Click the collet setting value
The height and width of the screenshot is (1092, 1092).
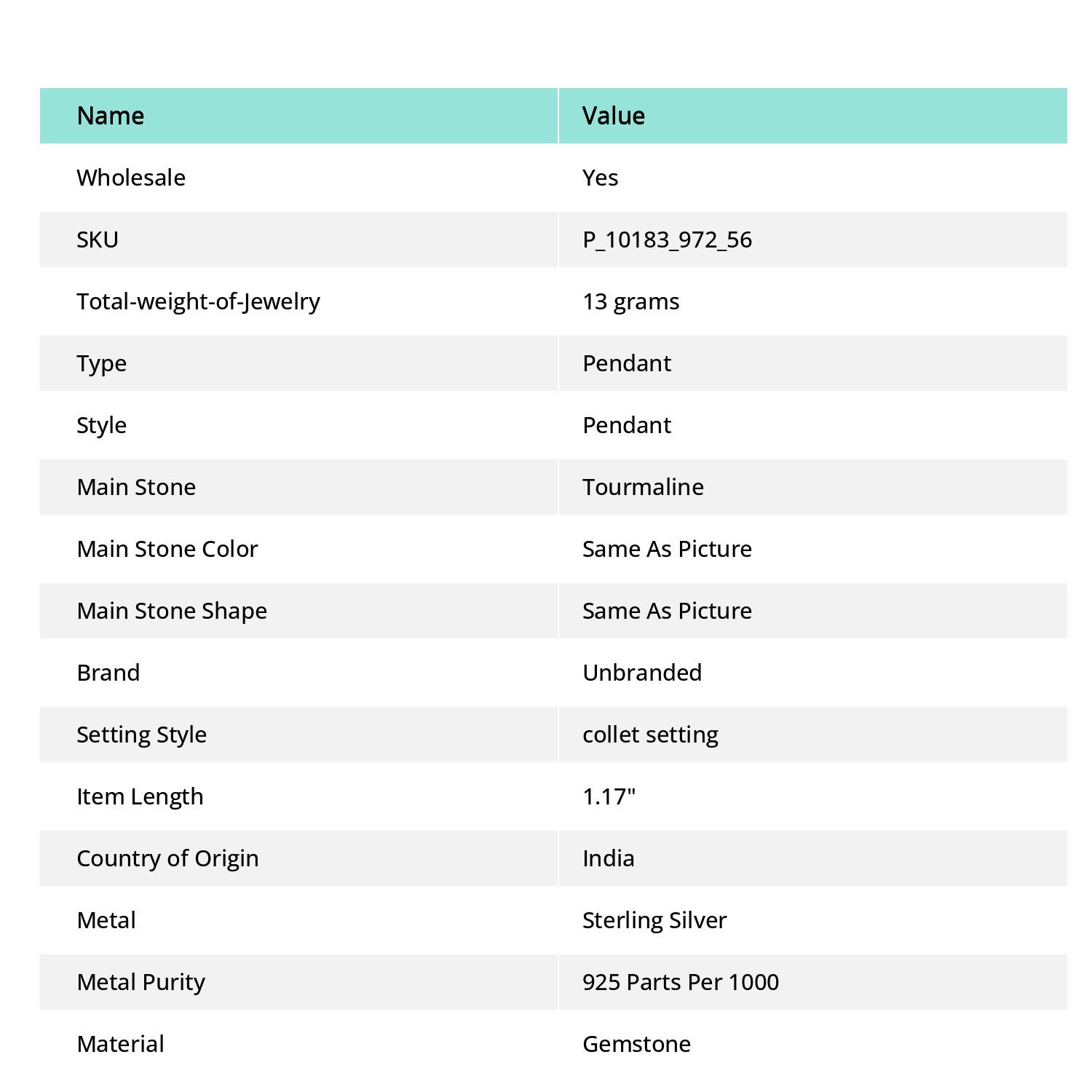650,735
